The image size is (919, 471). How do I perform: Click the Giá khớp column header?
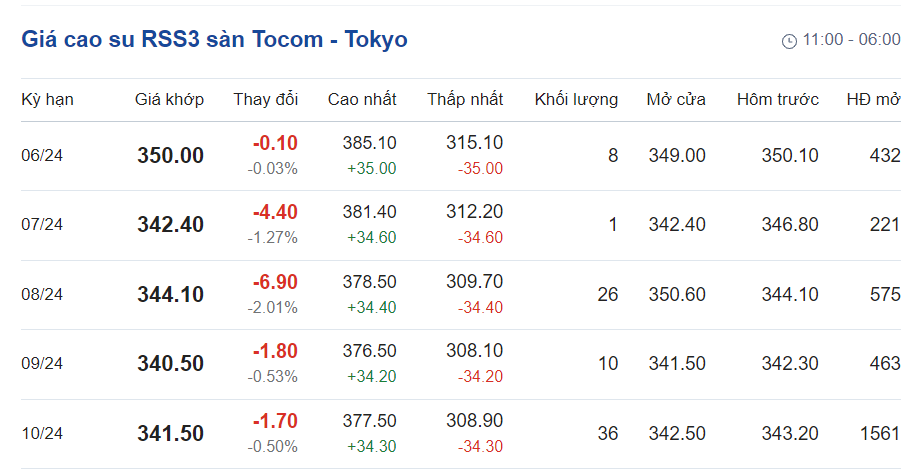click(169, 99)
